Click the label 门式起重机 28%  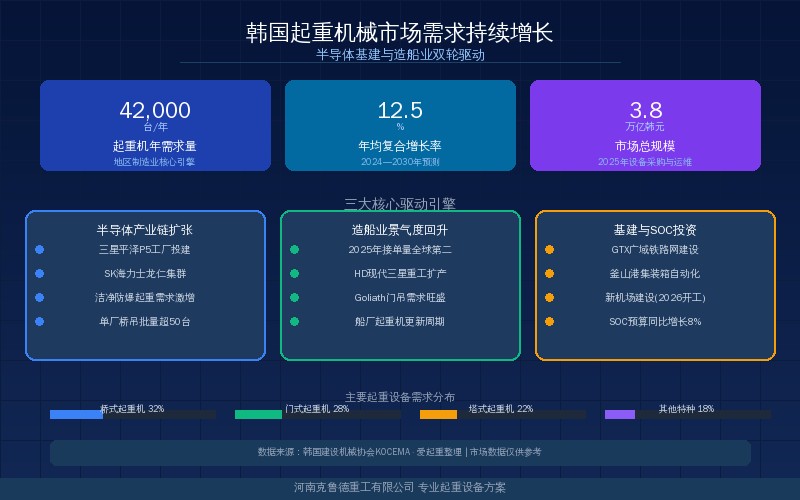[x=317, y=409]
